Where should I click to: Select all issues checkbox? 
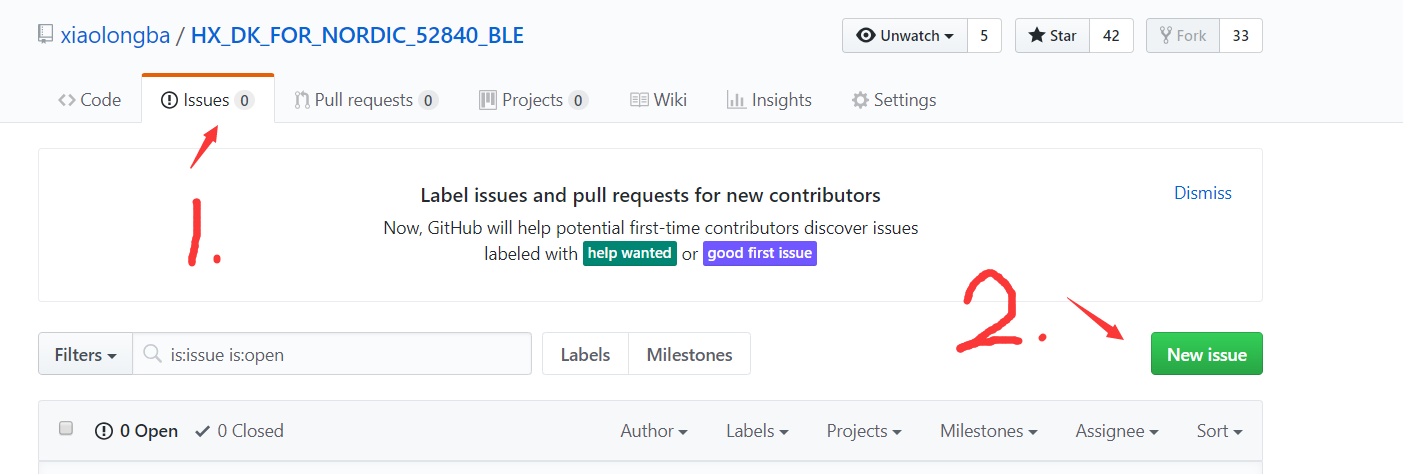[x=67, y=429]
